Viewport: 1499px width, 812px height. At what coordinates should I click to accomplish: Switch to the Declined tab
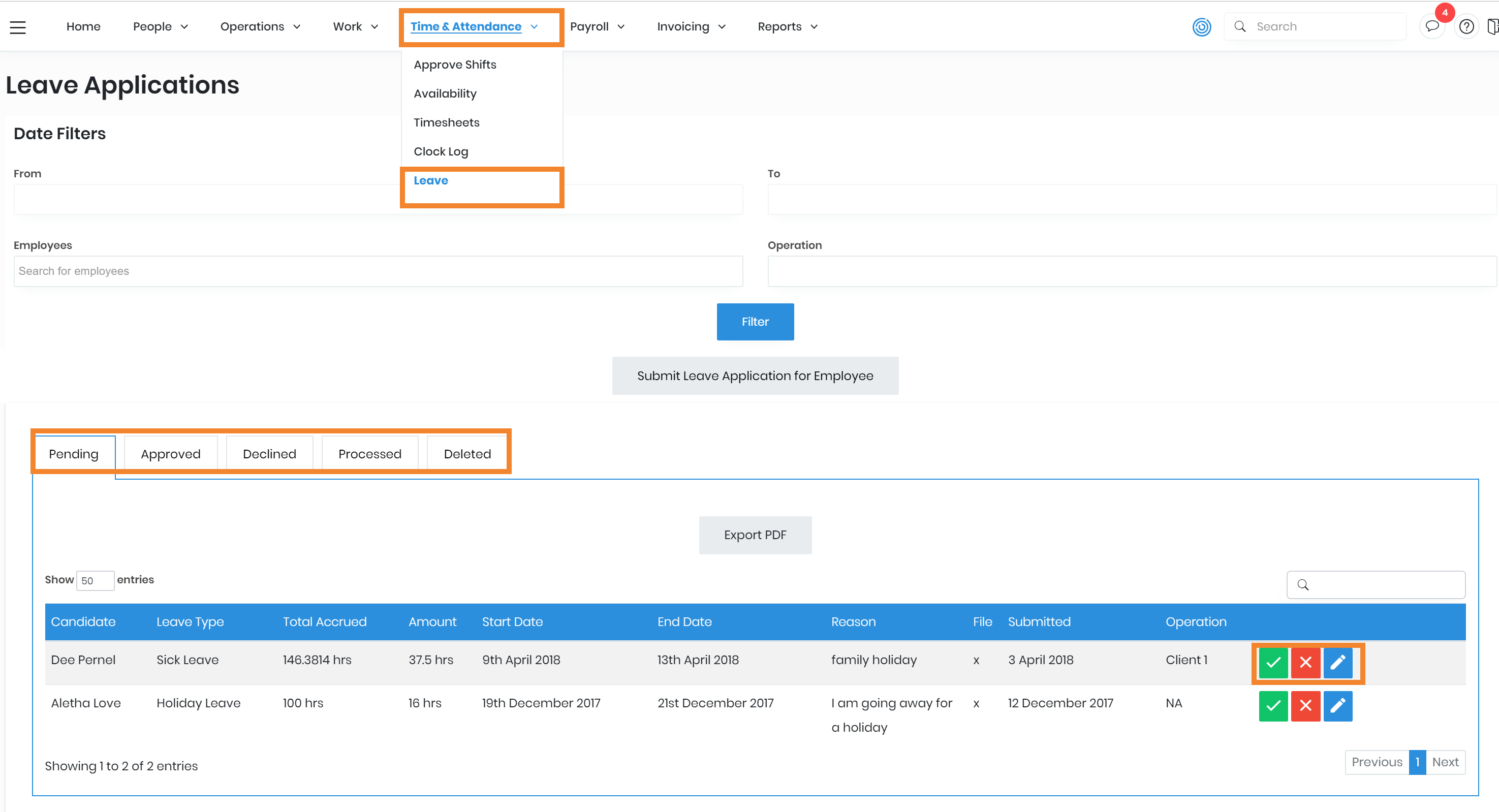point(269,454)
